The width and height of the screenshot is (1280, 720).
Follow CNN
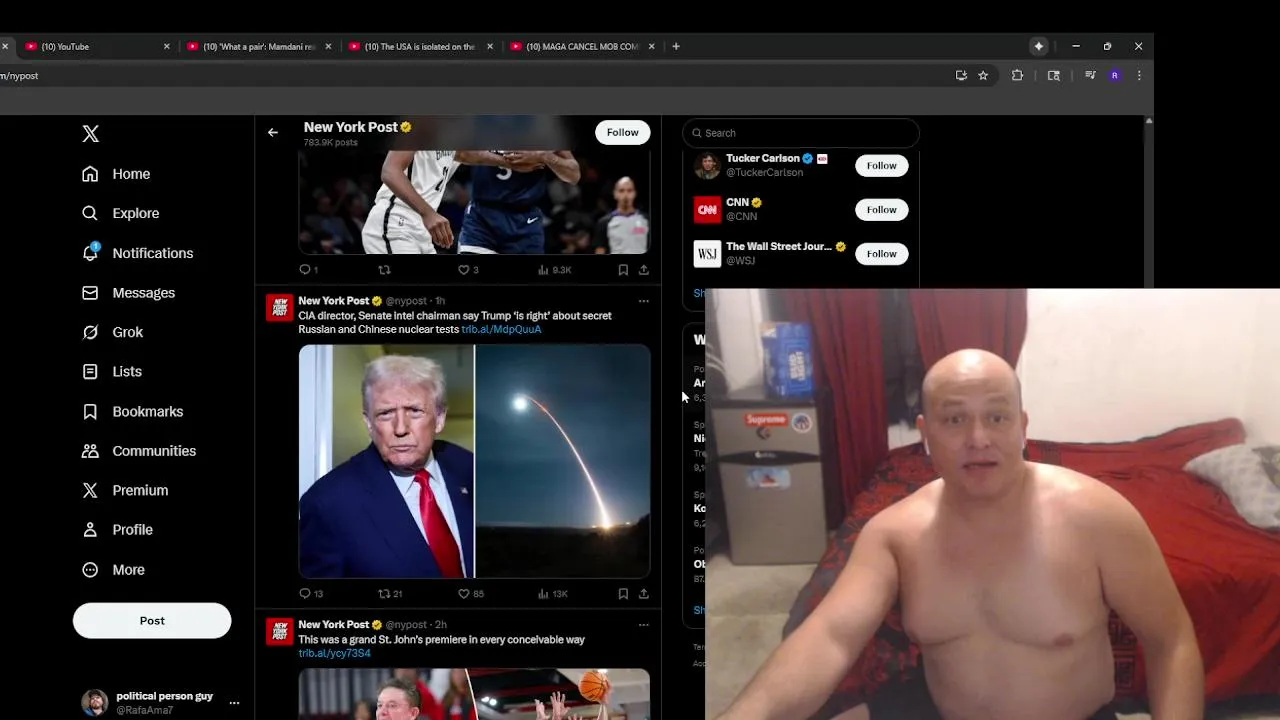(x=881, y=210)
